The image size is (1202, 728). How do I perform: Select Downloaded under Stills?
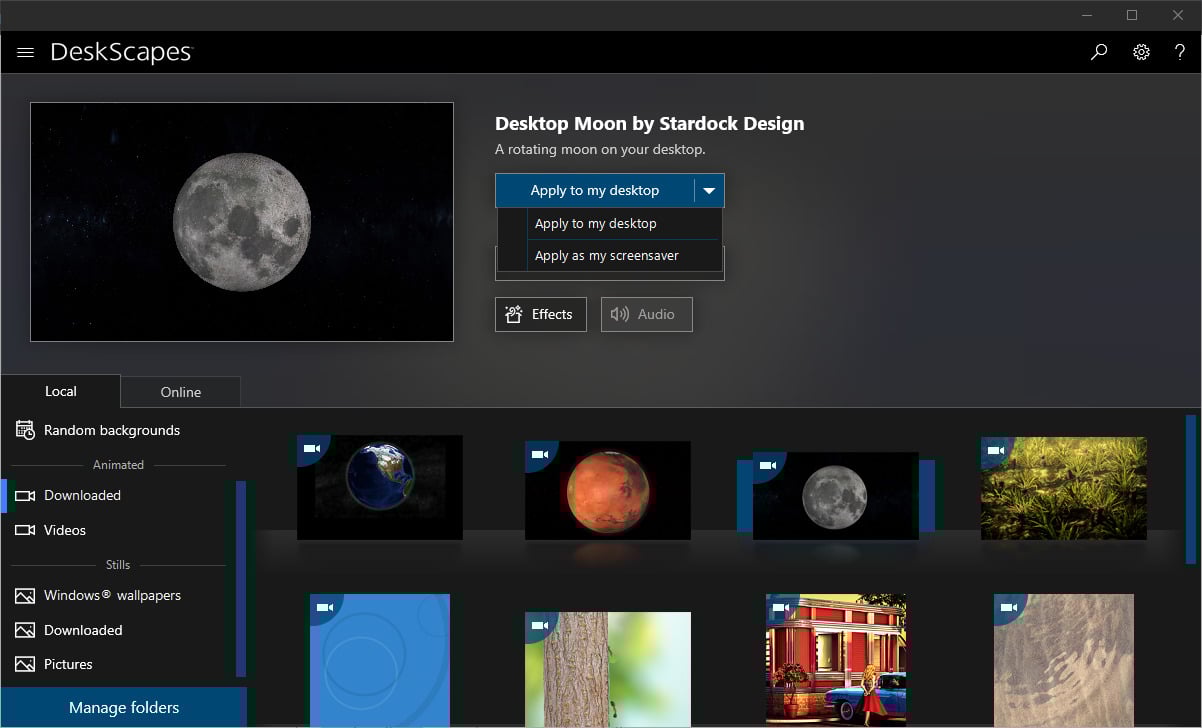click(x=83, y=630)
